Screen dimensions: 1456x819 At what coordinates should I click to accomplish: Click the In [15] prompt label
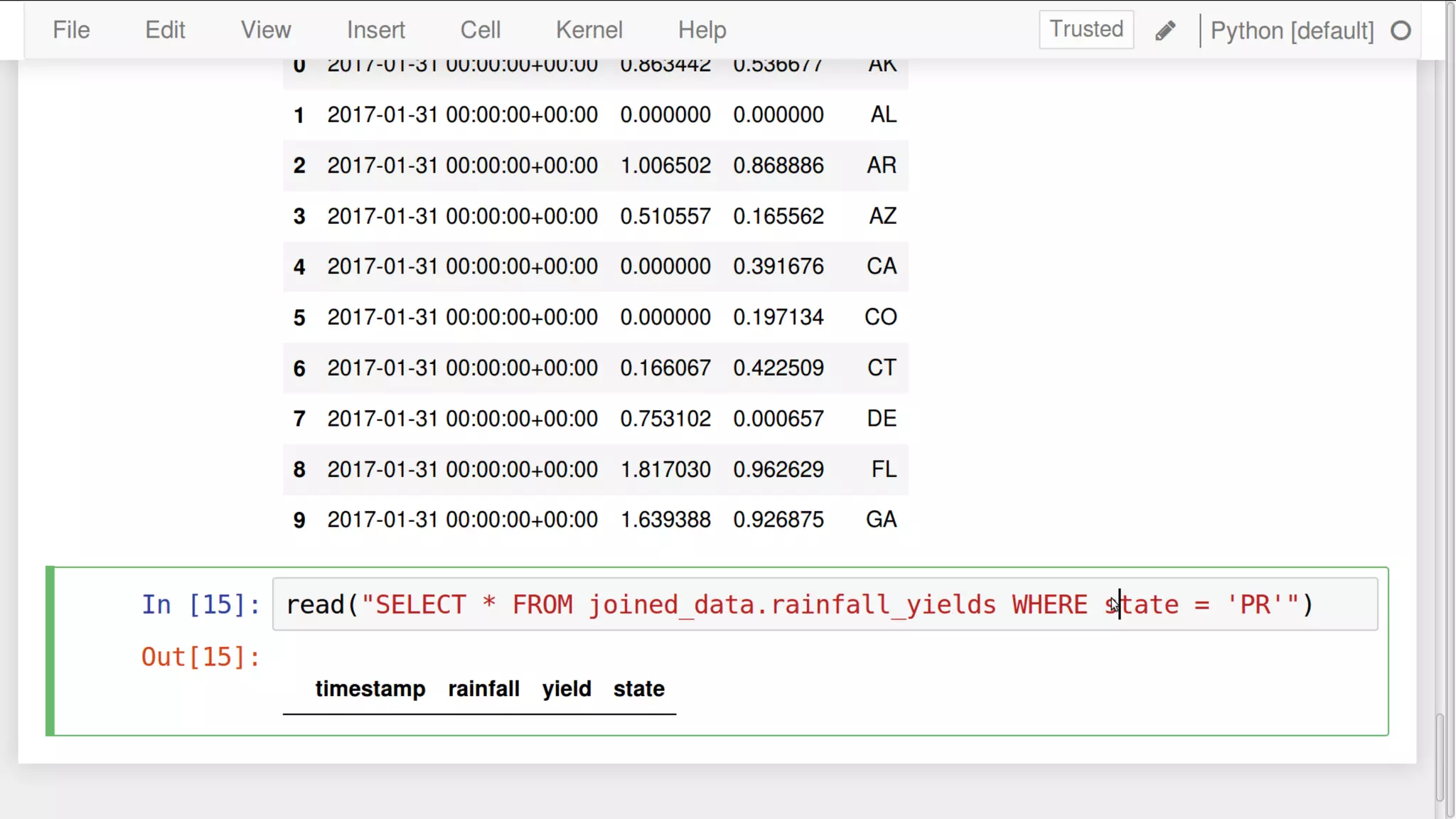tap(200, 604)
